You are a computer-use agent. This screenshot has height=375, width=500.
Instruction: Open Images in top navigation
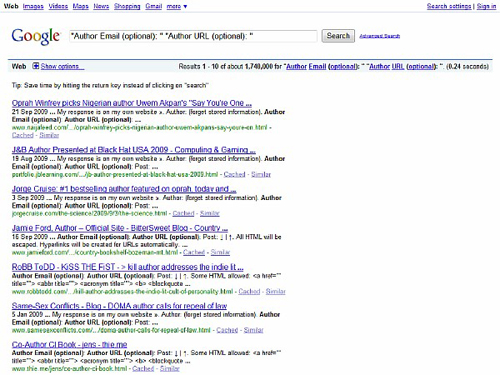[33, 6]
